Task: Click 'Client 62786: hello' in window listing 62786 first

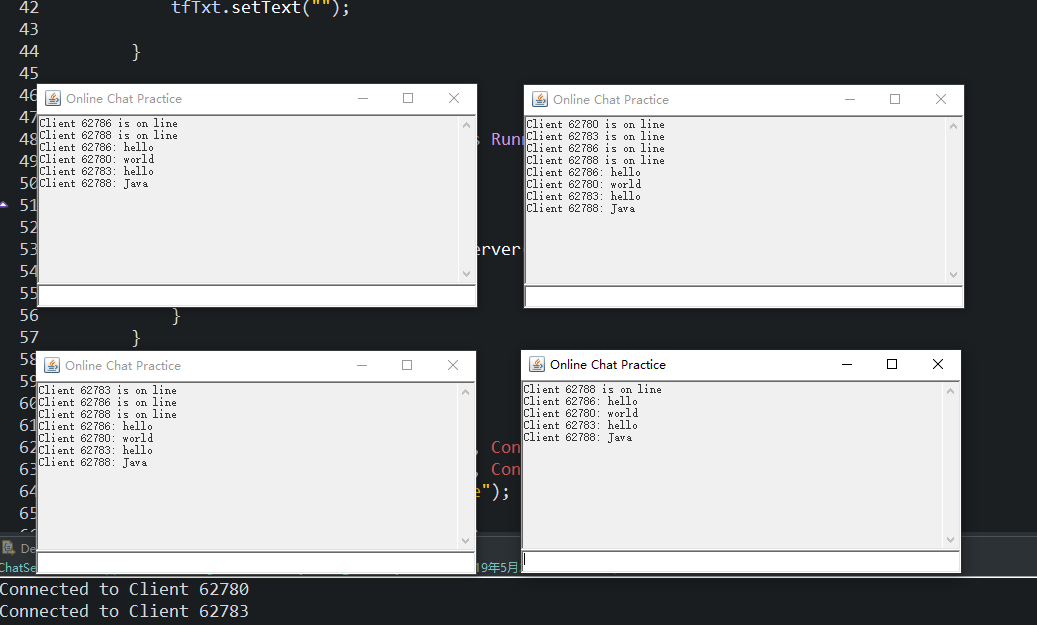Action: (x=96, y=147)
